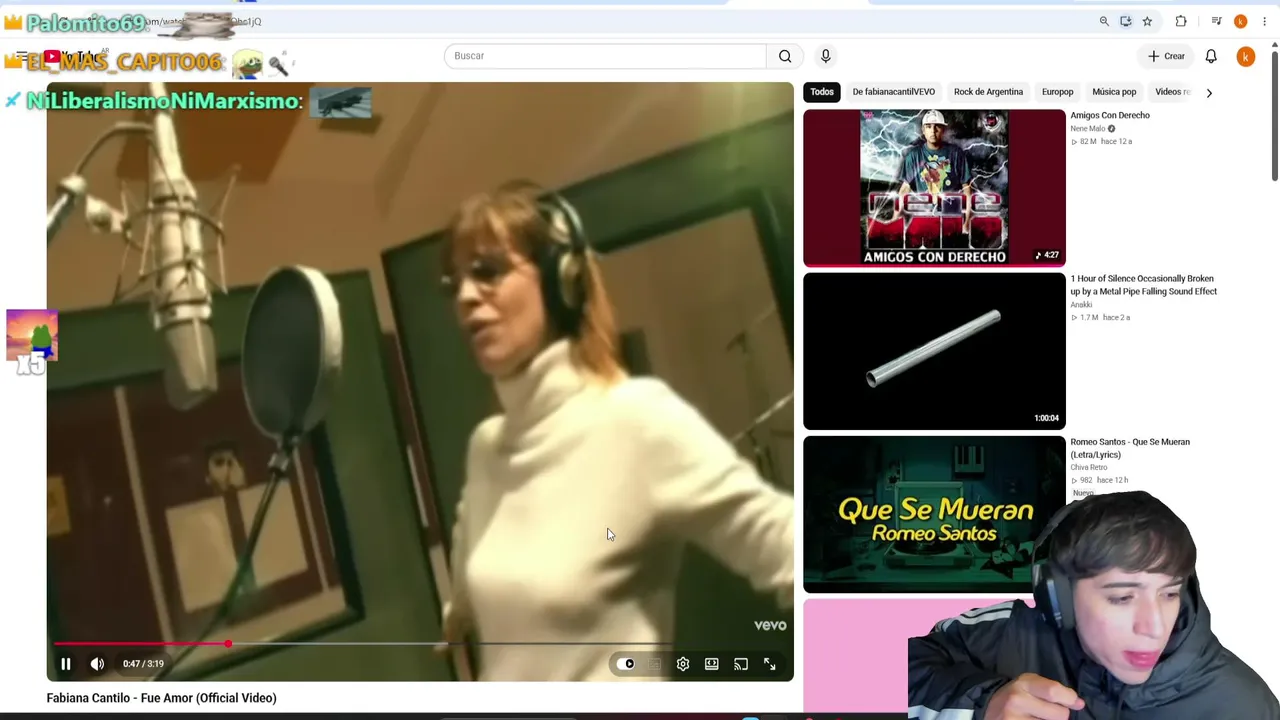Click the vevo logo on the video
Image resolution: width=1280 pixels, height=720 pixels.
tap(770, 626)
